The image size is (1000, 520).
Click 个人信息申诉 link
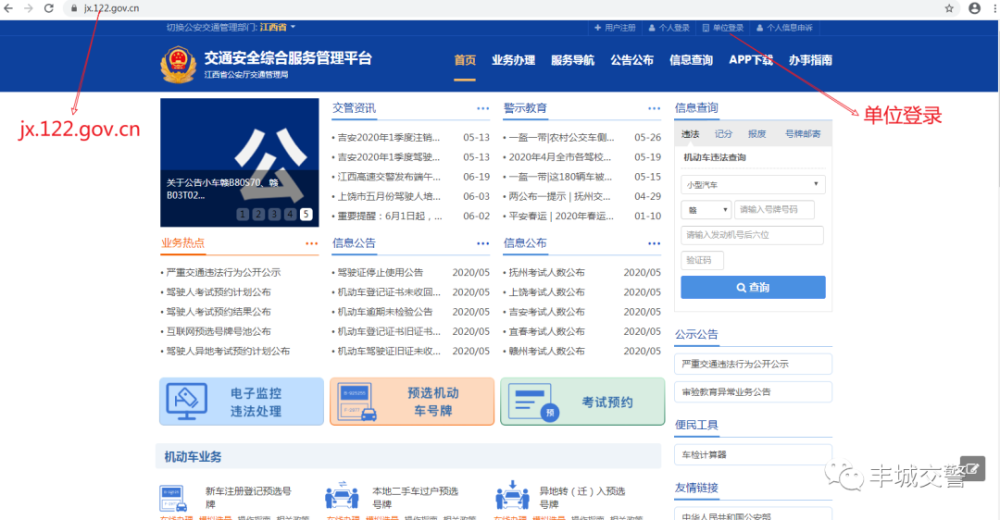784,28
